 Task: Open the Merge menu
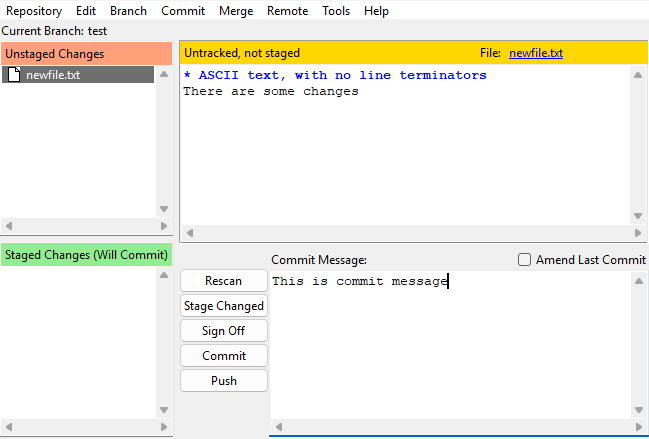point(236,11)
